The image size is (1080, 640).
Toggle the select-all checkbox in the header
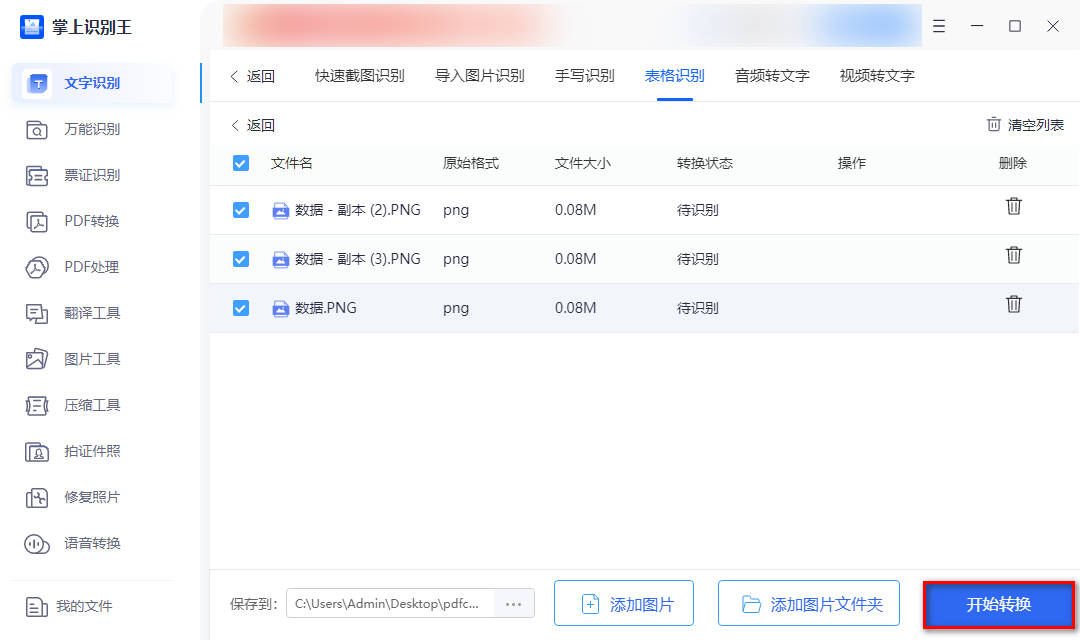(240, 163)
